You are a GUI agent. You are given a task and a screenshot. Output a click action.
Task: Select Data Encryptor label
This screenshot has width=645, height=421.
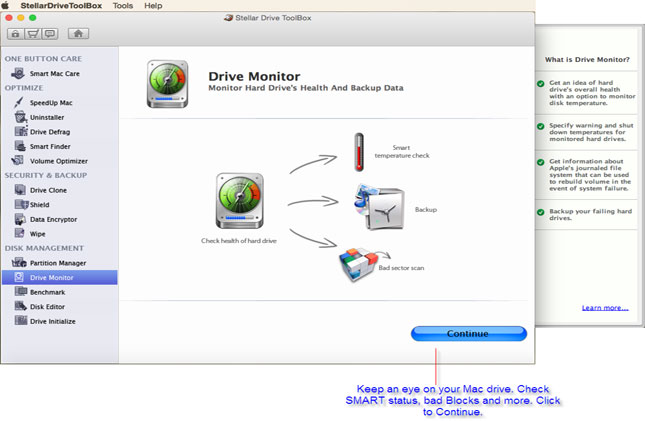[x=53, y=220]
